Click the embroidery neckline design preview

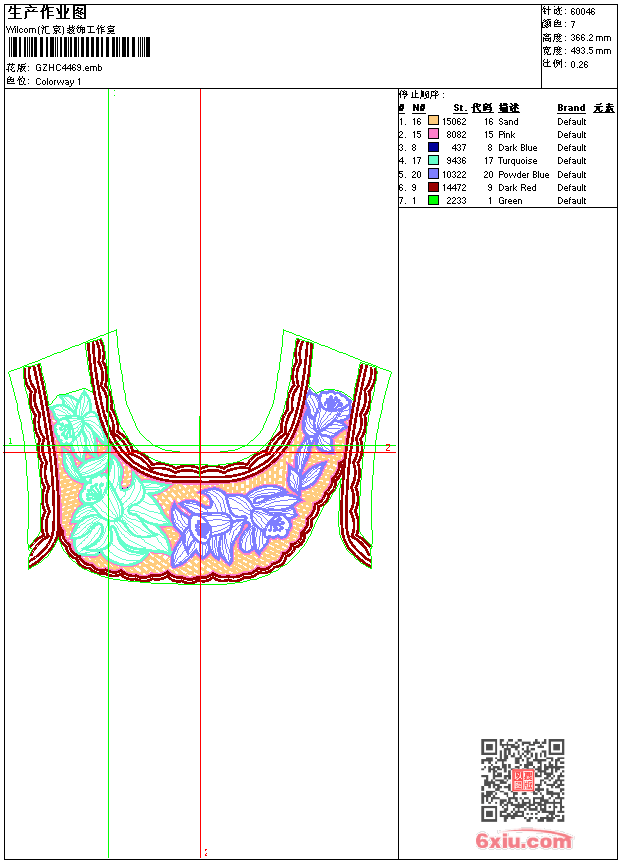click(x=200, y=458)
